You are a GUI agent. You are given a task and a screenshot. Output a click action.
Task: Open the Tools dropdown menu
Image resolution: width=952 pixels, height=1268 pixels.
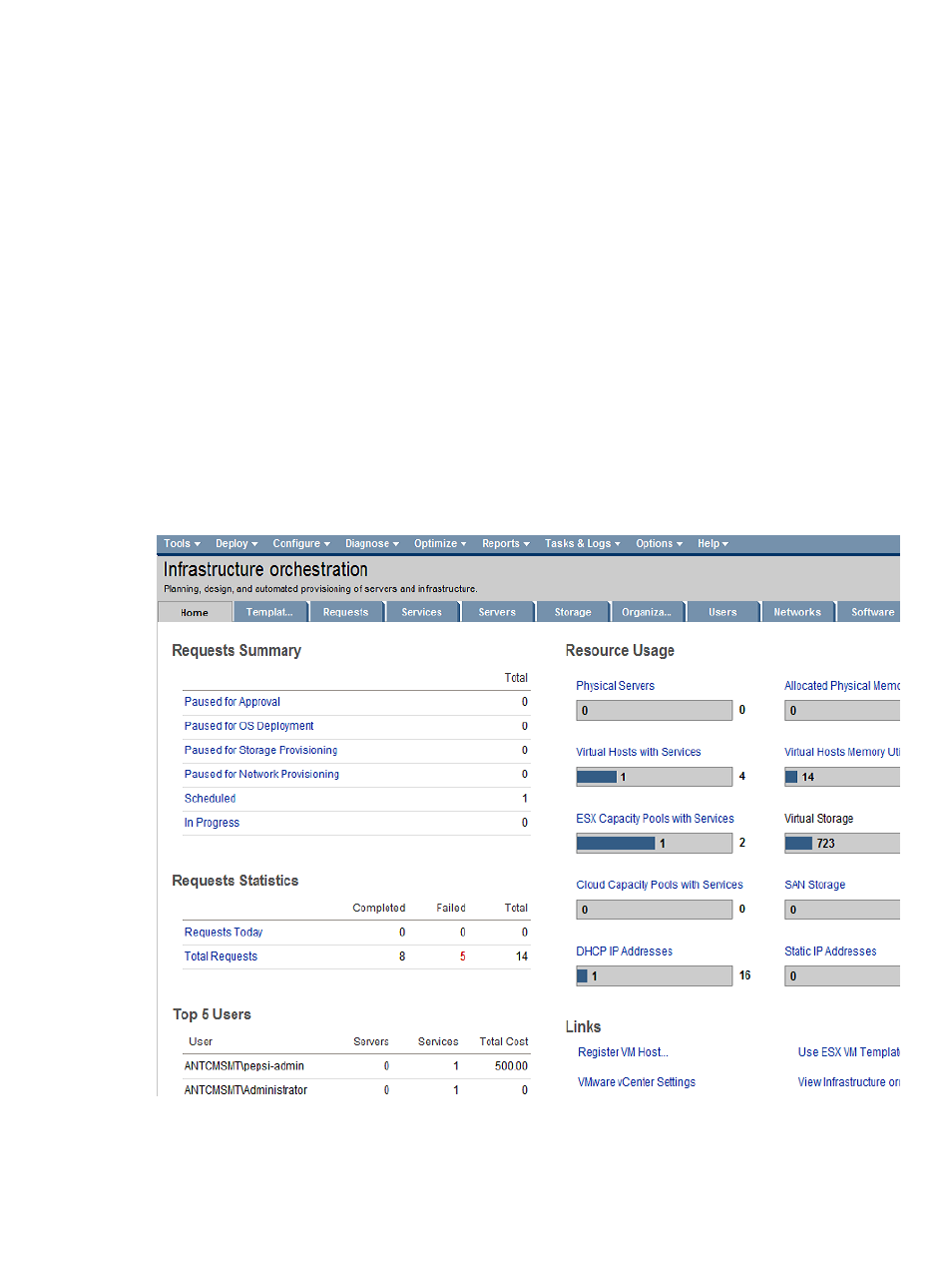[182, 544]
